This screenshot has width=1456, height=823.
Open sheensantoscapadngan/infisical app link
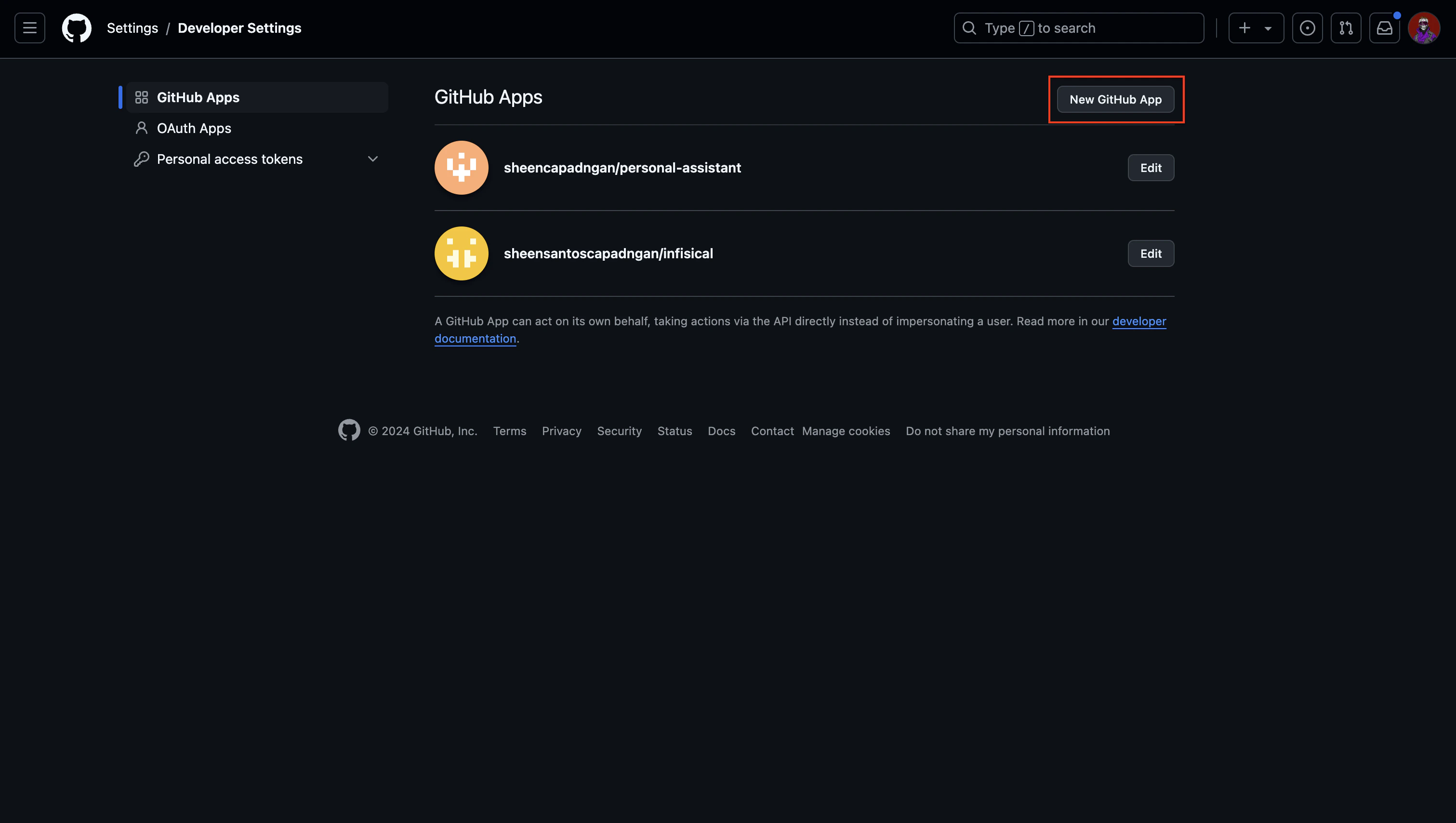[x=608, y=253]
